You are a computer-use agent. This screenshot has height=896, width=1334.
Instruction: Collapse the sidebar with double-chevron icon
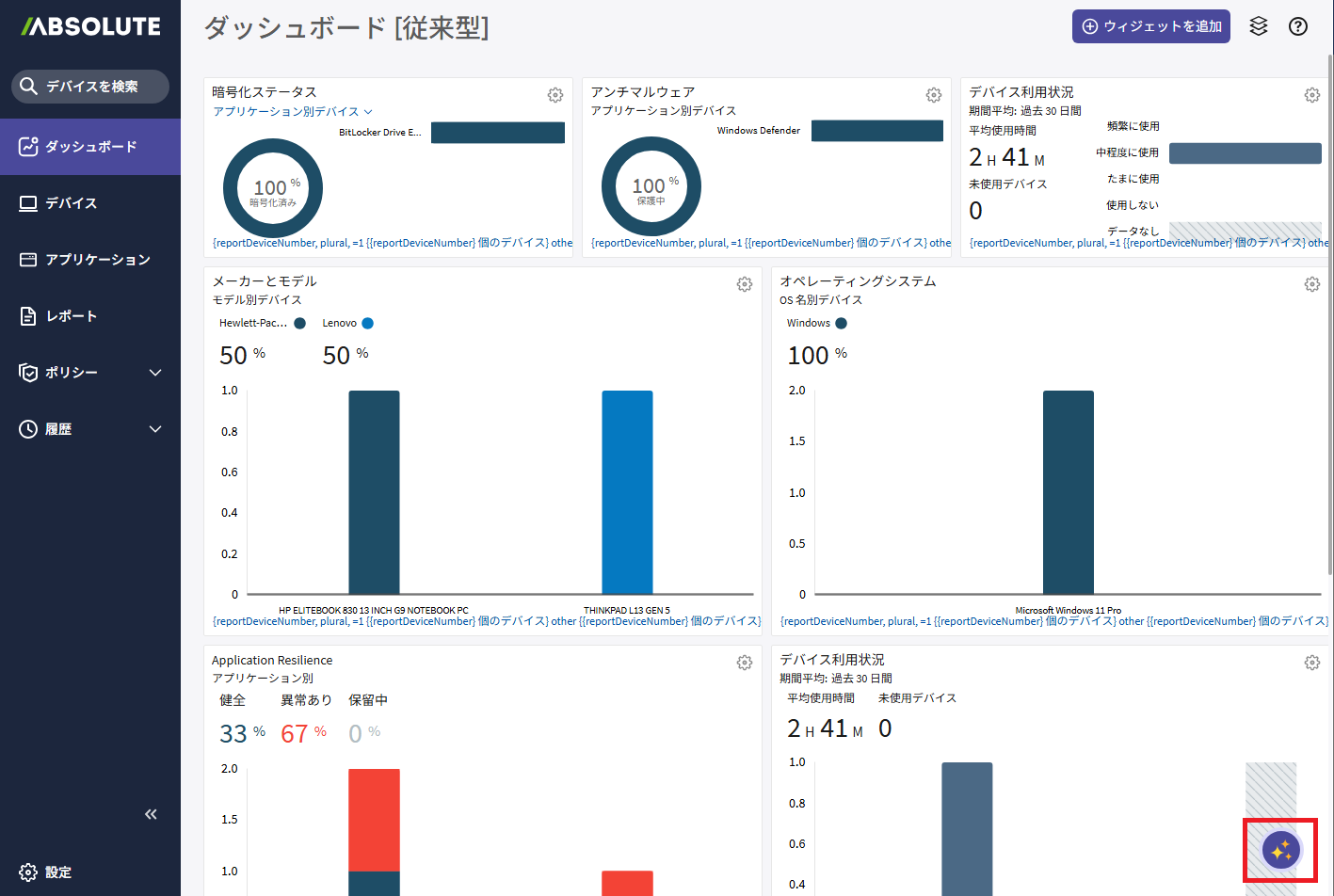(x=151, y=814)
